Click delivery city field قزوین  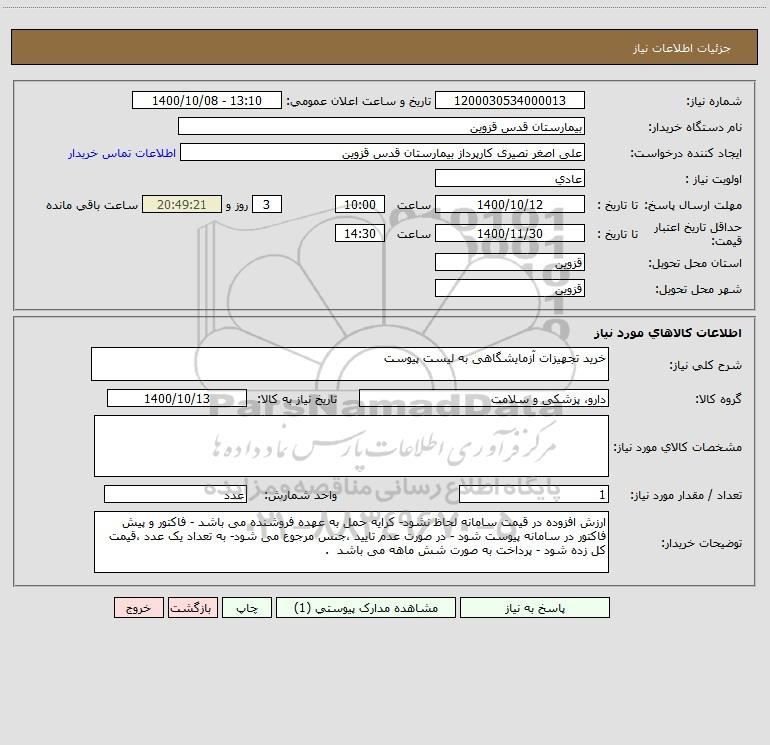point(510,288)
